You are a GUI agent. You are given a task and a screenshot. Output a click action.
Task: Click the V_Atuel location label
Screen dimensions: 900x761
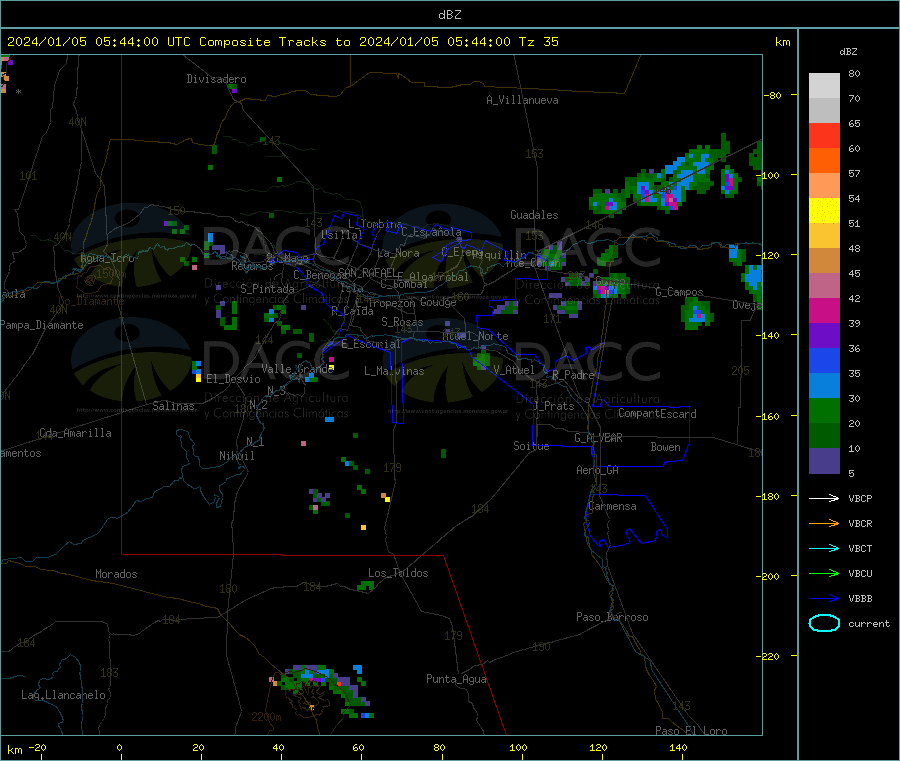[x=514, y=370]
